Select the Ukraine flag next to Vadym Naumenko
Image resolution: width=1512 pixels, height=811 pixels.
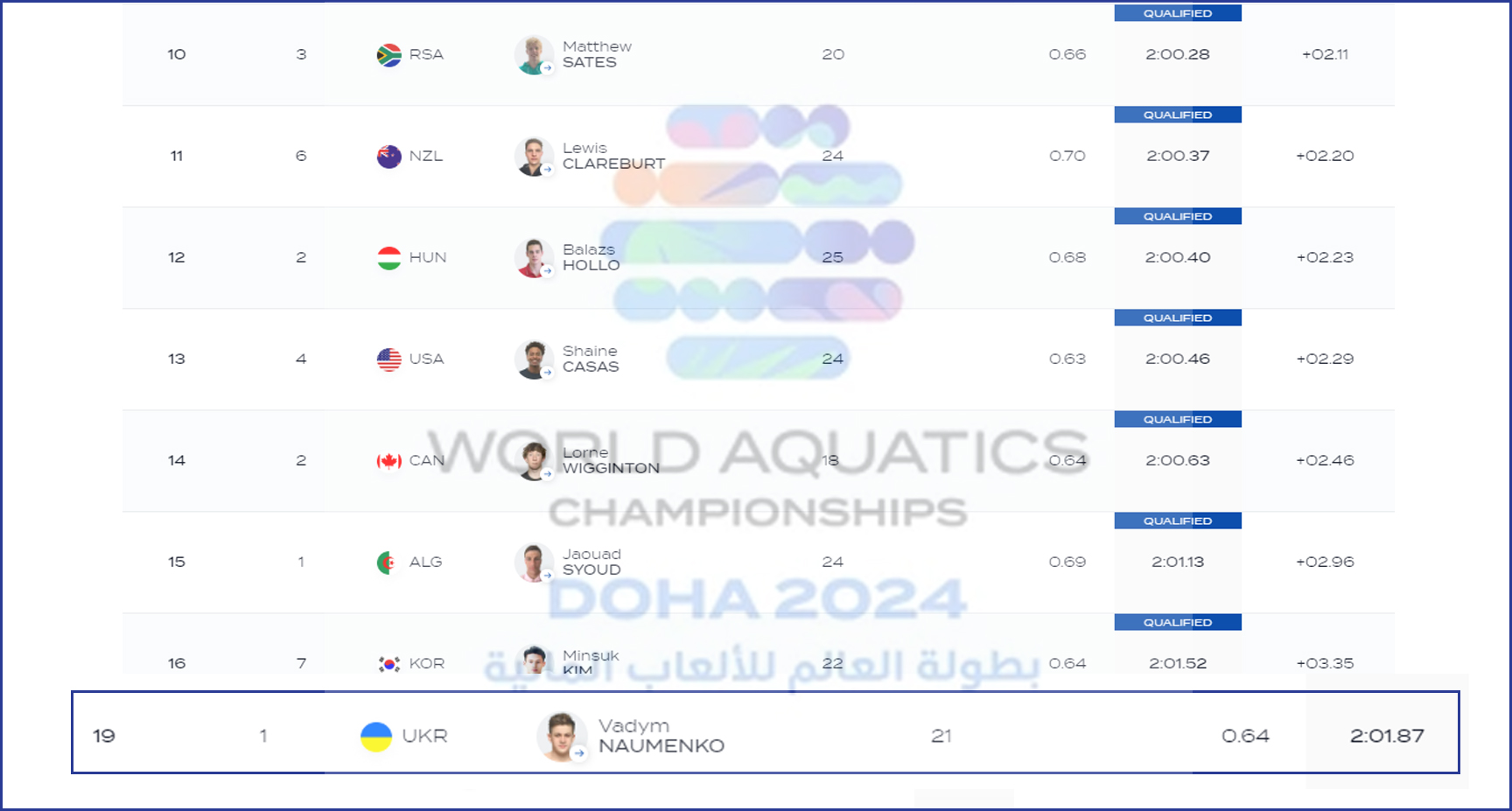click(x=378, y=736)
